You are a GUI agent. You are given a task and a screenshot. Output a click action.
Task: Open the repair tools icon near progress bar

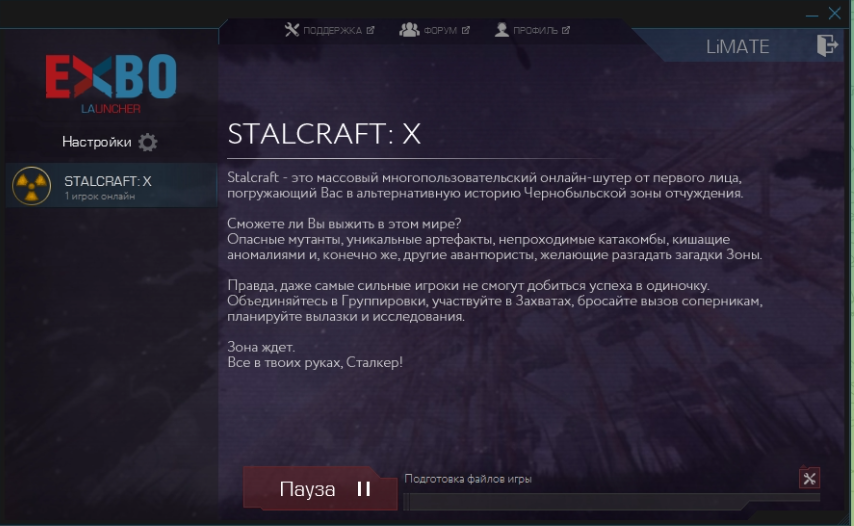[809, 479]
